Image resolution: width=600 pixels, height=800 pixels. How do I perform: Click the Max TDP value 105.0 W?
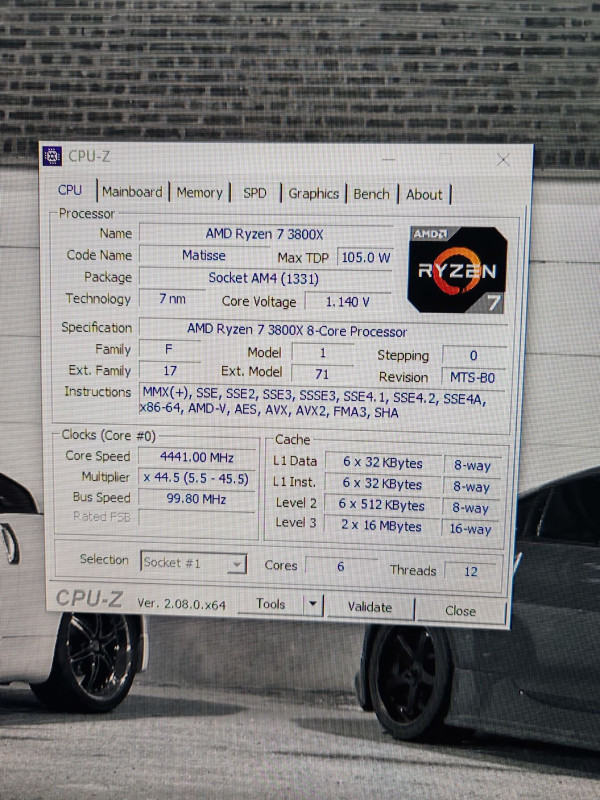pyautogui.click(x=365, y=258)
